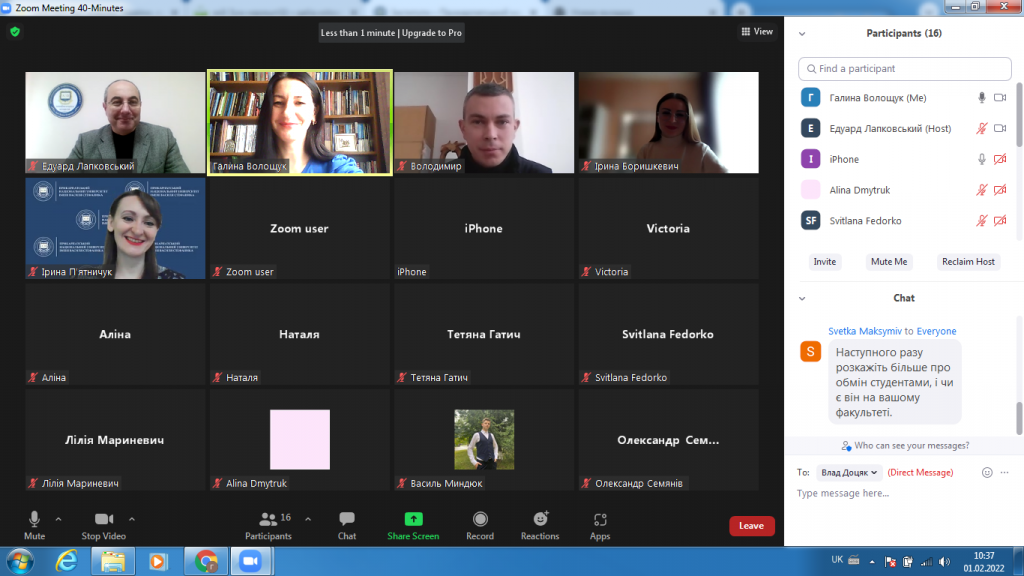Viewport: 1024px width, 576px height.
Task: Click the Chat icon in the toolbar
Action: click(347, 519)
